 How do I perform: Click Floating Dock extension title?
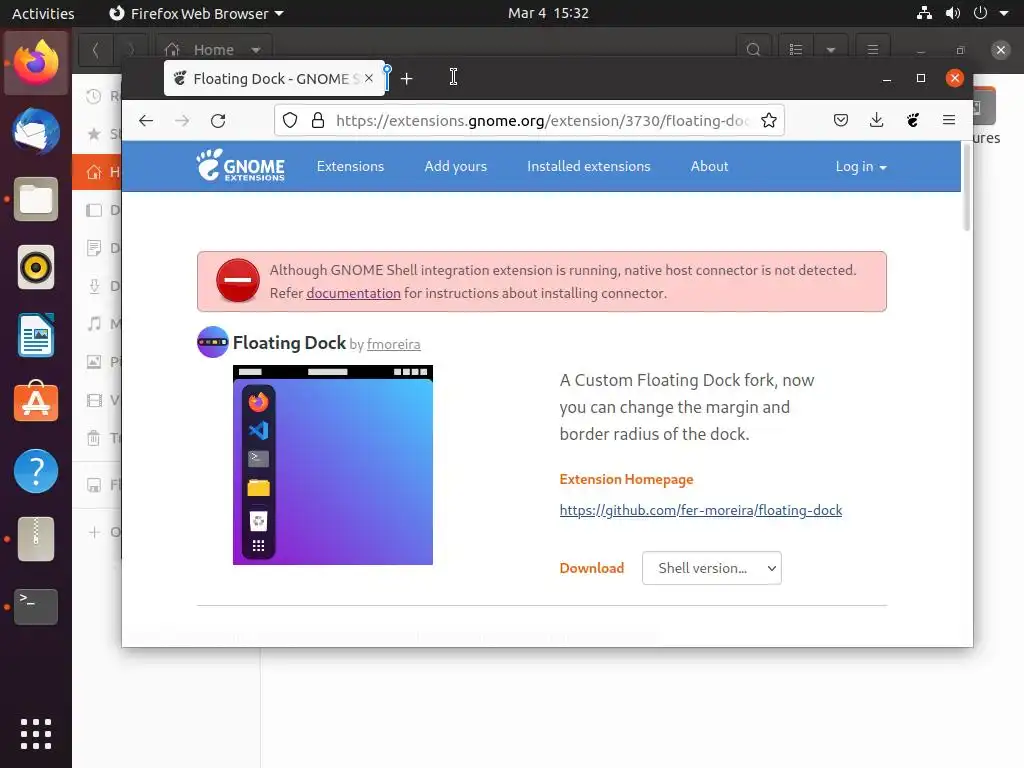coord(289,343)
